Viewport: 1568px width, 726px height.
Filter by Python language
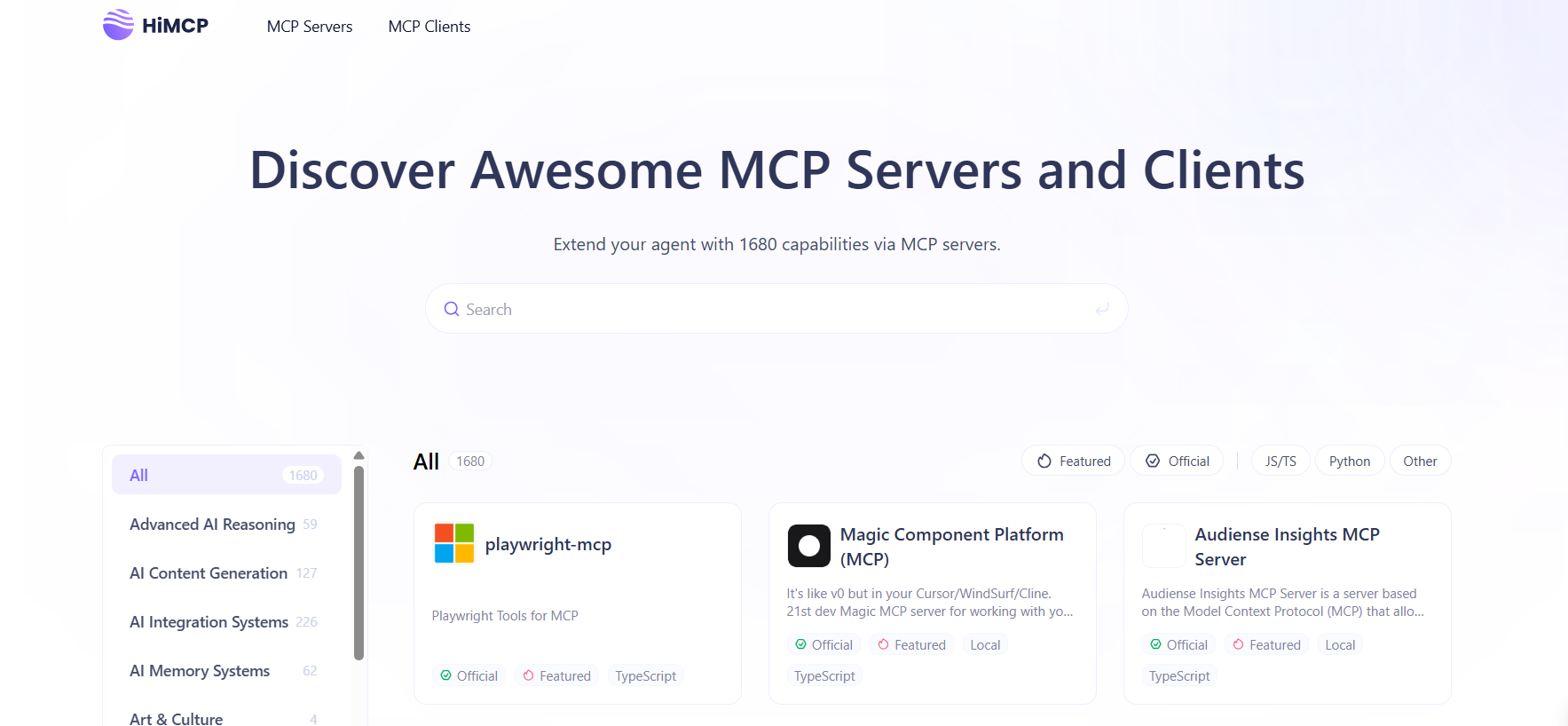pos(1350,461)
